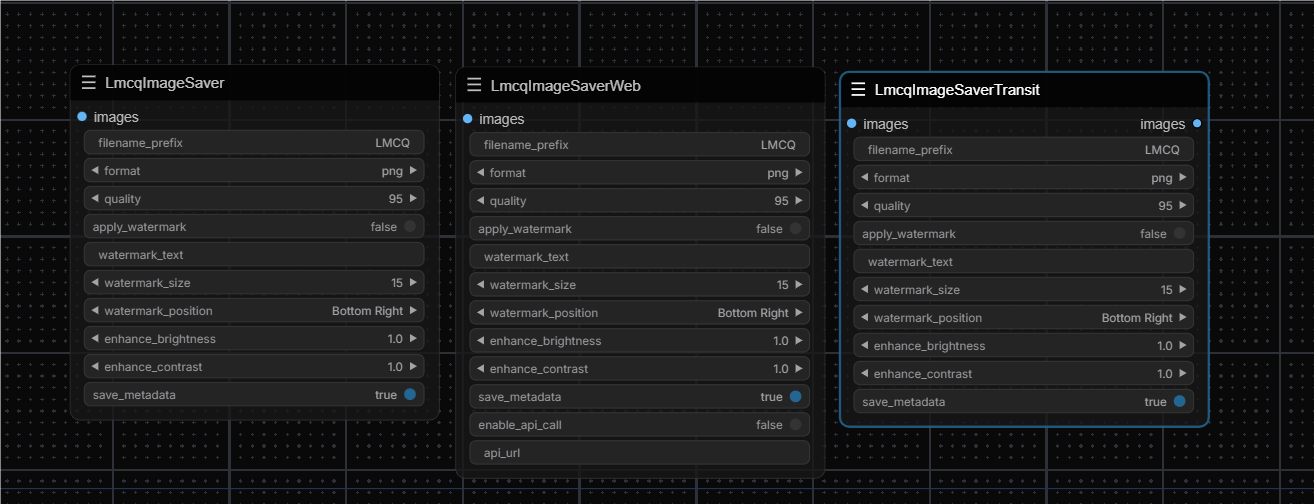Image resolution: width=1314 pixels, height=504 pixels.
Task: Previous format arrow in LmcqImageSaverWeb
Action: tap(480, 173)
